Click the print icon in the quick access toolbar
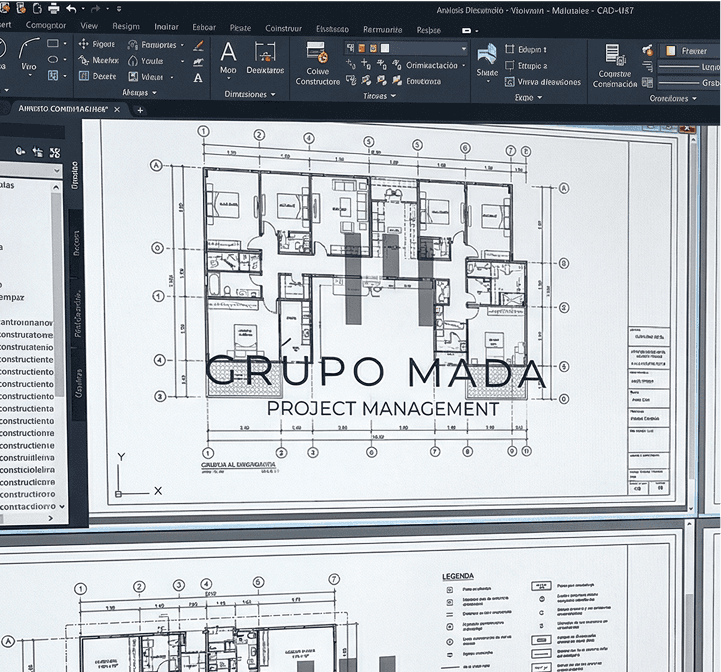Screen dimensions: 721x672 [54, 8]
